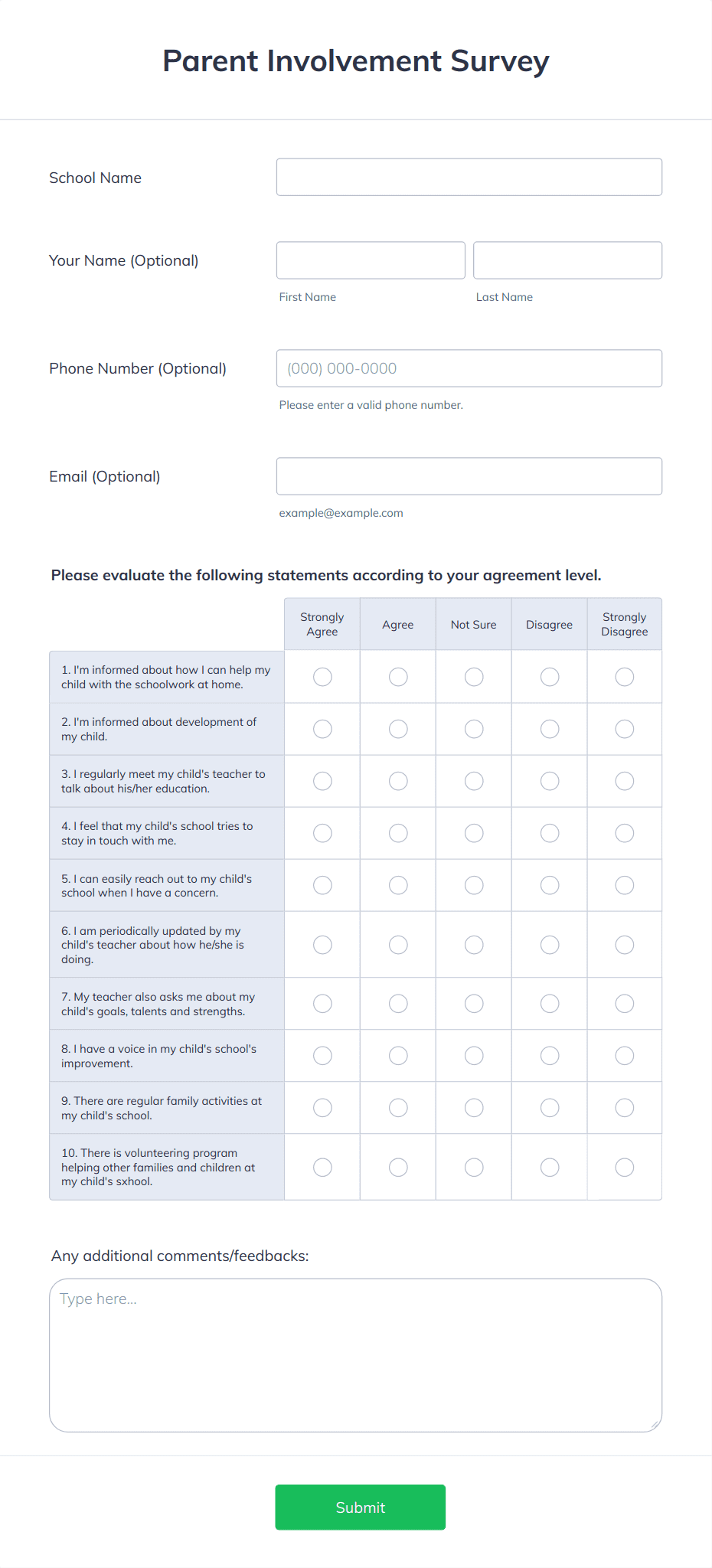Mark Strongly Agree for question 7
The height and width of the screenshot is (1568, 712).
click(322, 1003)
